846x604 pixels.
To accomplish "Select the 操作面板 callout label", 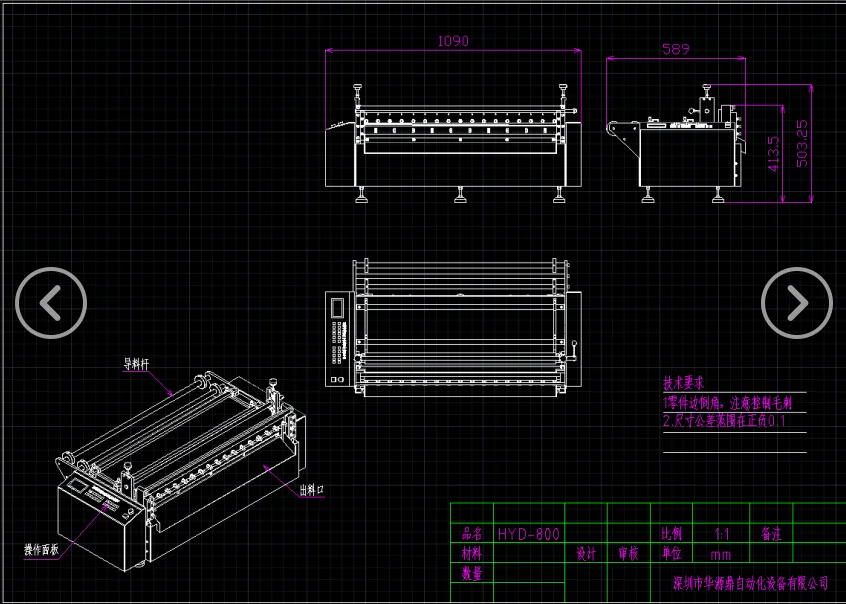I will click(x=41, y=549).
